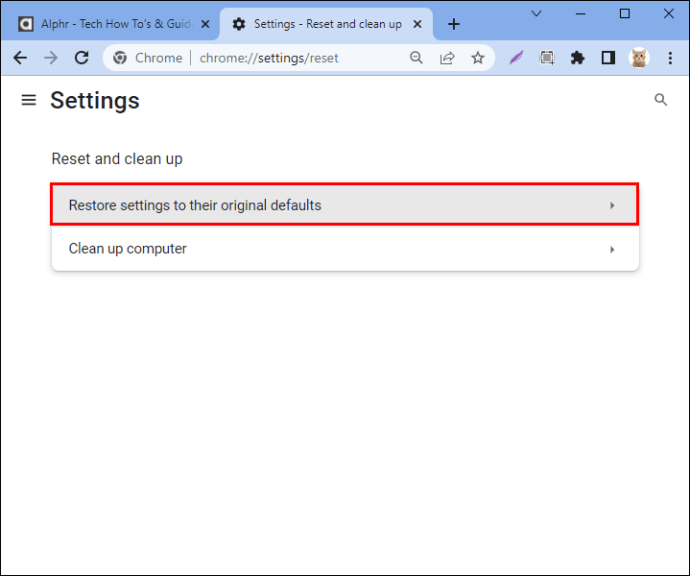Bookmark this page with the star icon
The width and height of the screenshot is (690, 576).
pos(477,58)
